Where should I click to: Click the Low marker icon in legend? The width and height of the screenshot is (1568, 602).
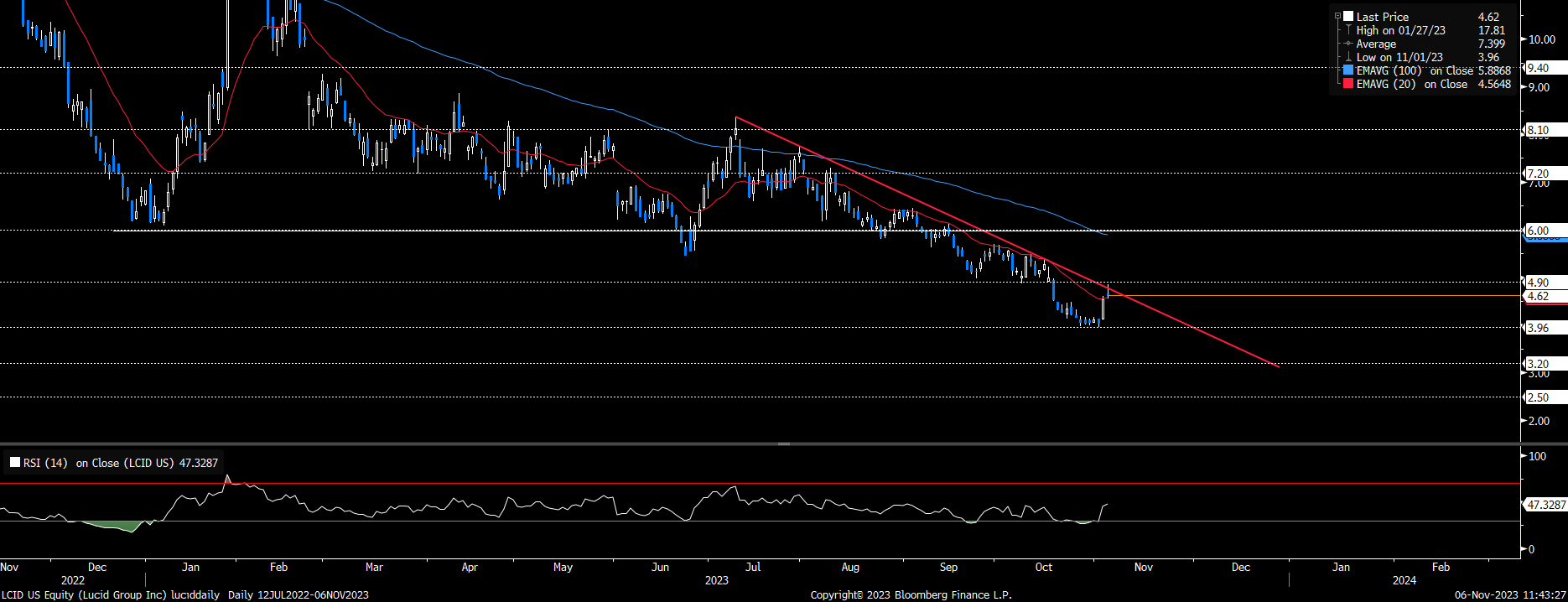(1348, 57)
